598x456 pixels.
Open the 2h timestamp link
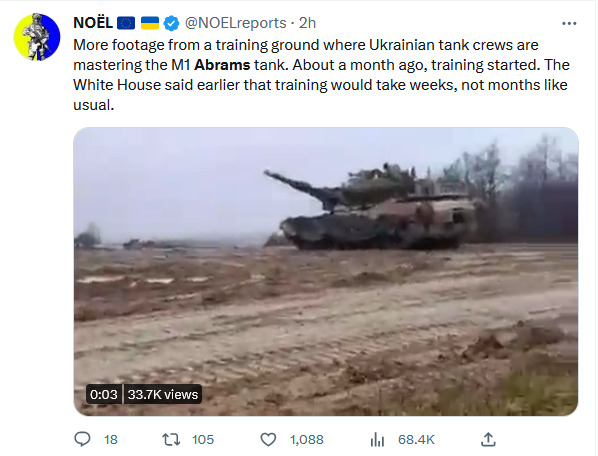click(x=307, y=23)
